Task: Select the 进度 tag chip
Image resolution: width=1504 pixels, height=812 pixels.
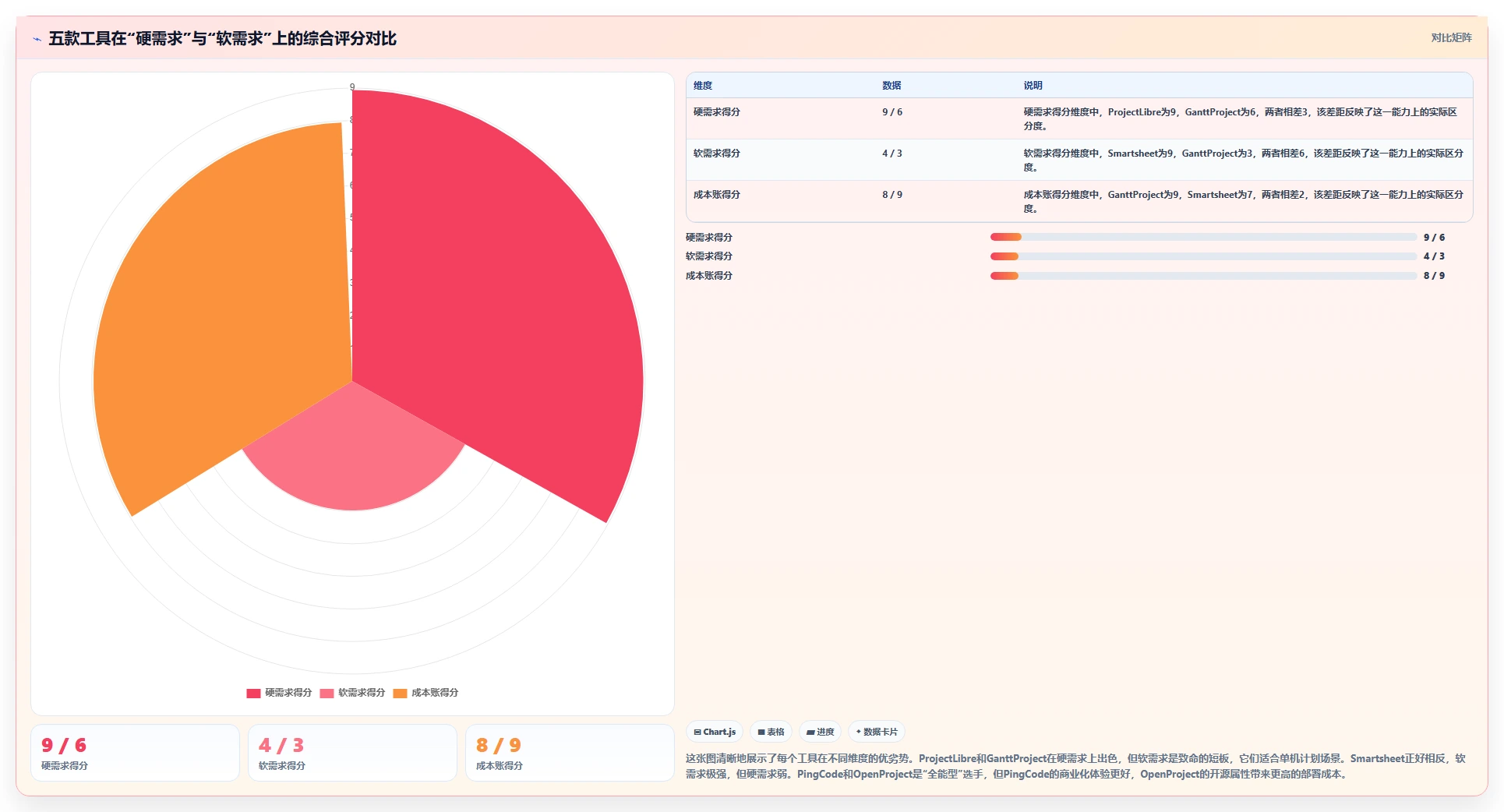Action: (x=820, y=732)
